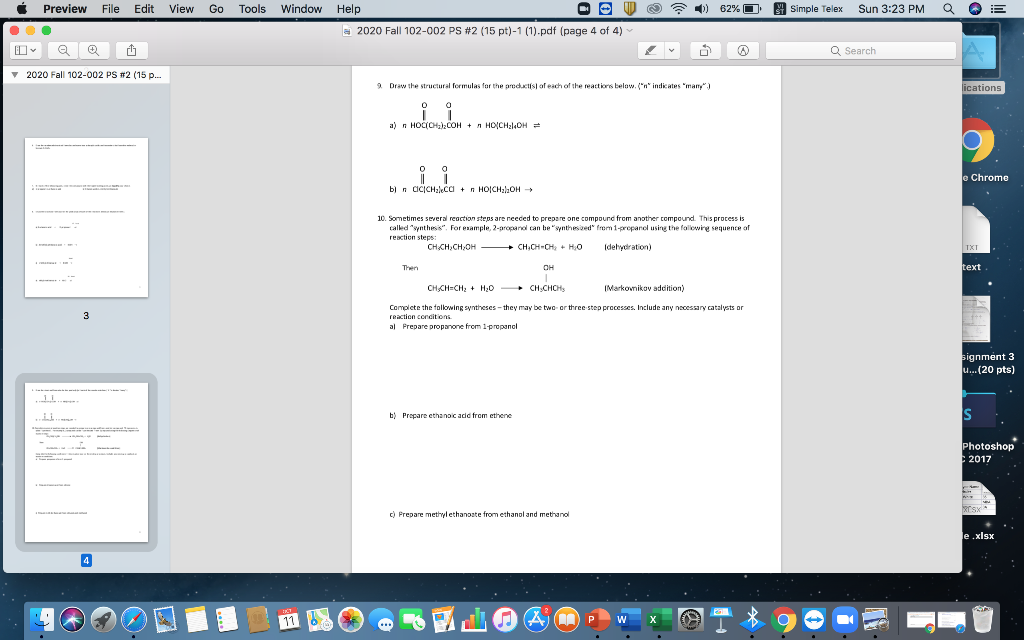Open Pages from the Dock

tap(443, 619)
